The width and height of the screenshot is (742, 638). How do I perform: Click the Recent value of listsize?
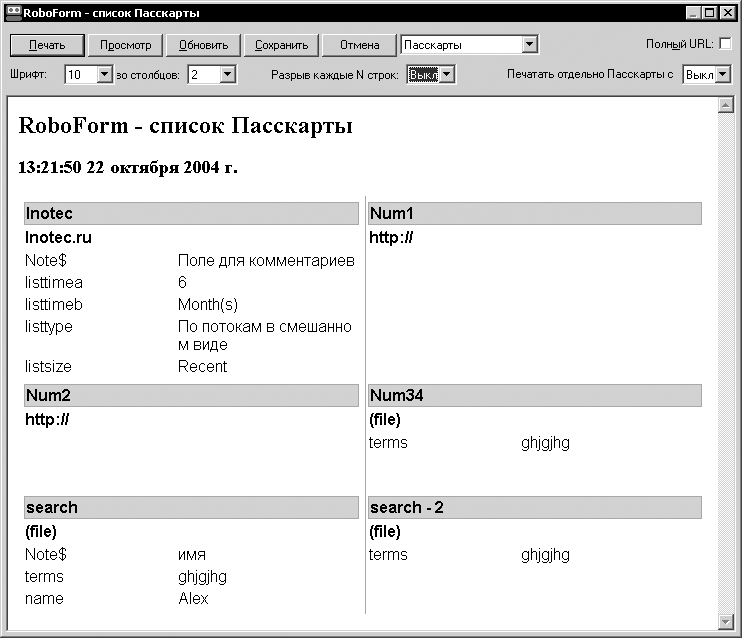(203, 366)
